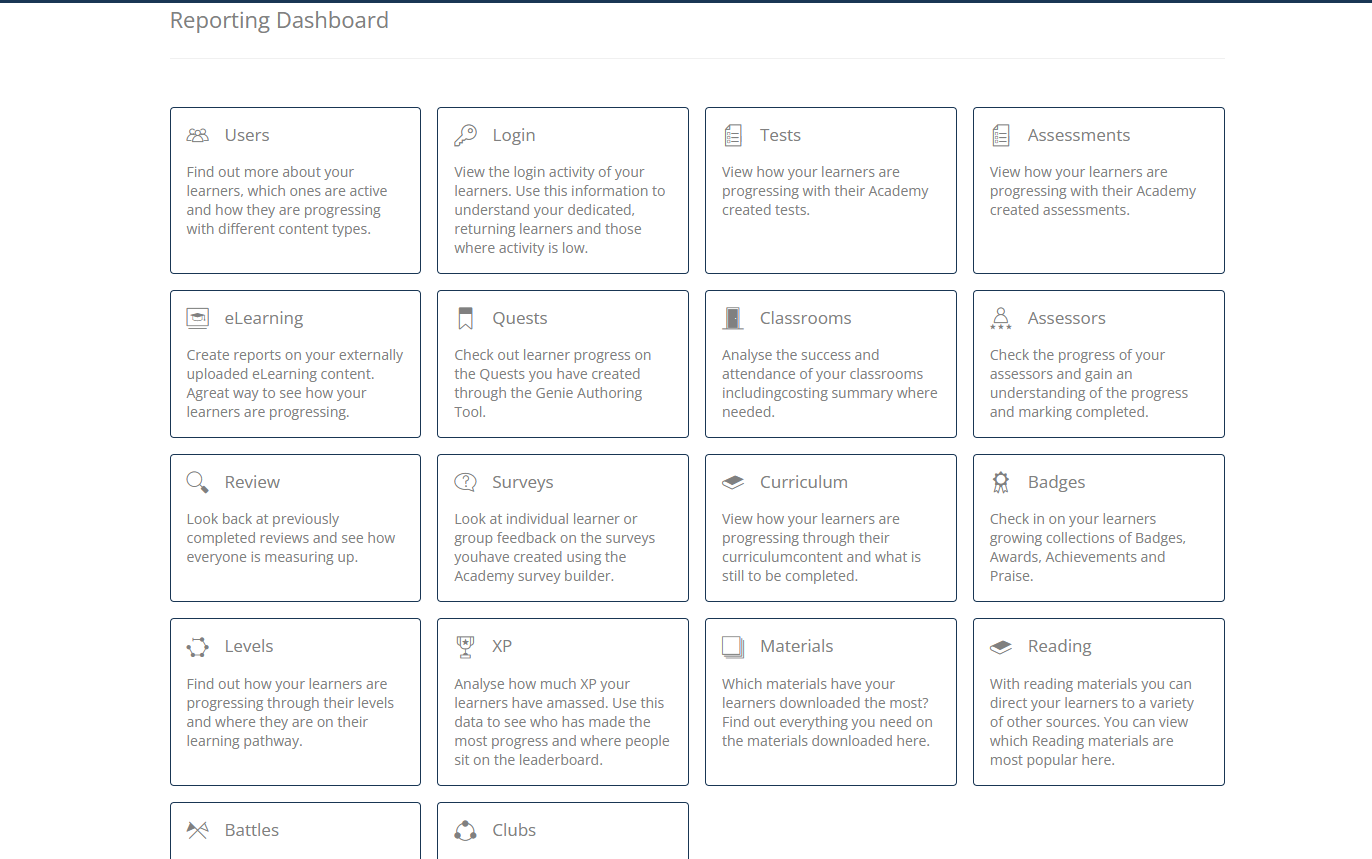Viewport: 1372px width, 859px height.
Task: Click the eLearning graduation cap icon
Action: tap(198, 319)
